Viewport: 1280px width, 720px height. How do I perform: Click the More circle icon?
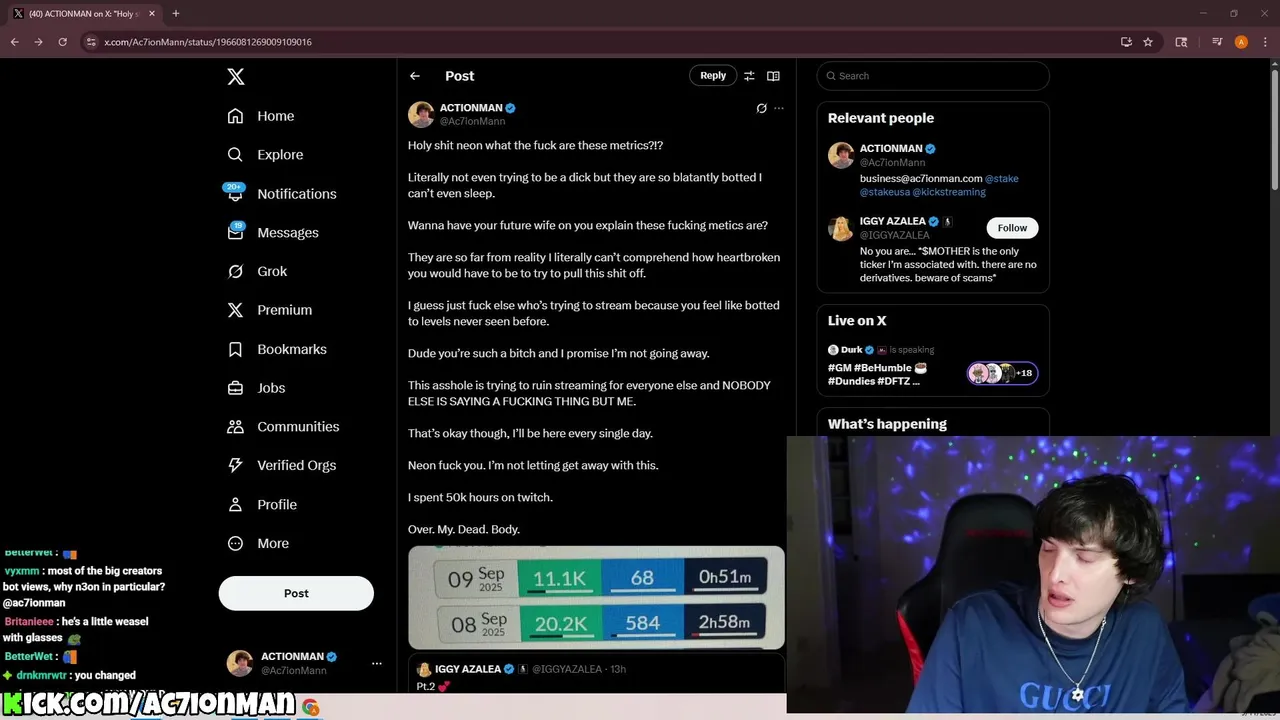click(x=235, y=543)
